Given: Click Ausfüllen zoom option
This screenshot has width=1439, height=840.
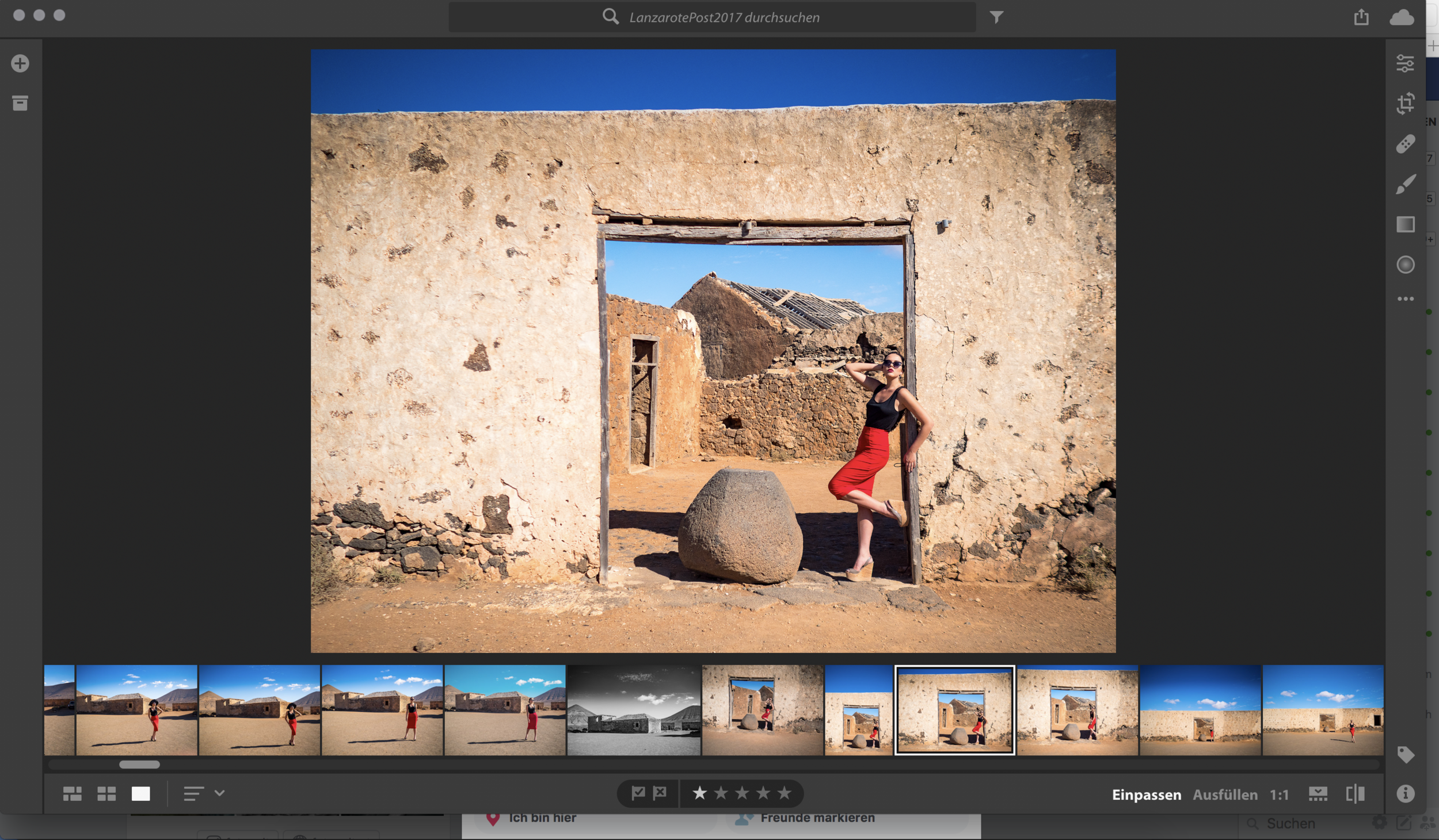Looking at the screenshot, I should tap(1225, 795).
